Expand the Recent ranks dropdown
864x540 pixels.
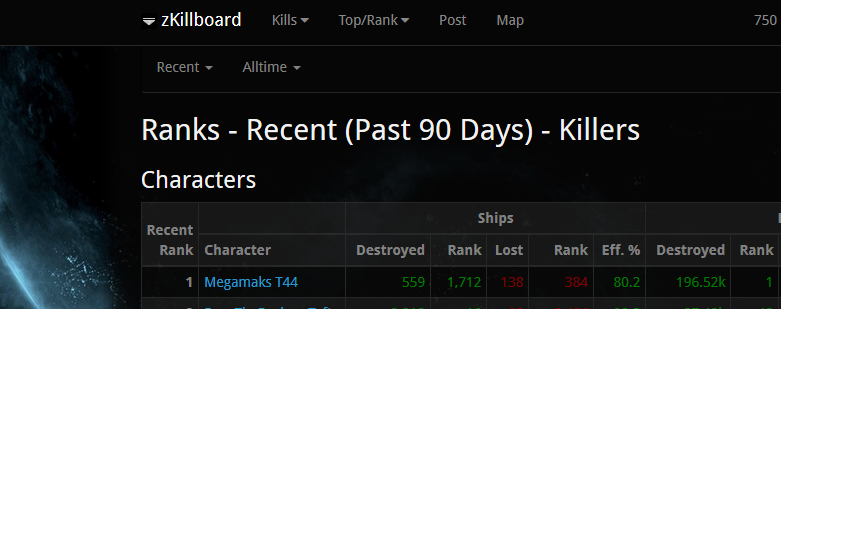click(185, 67)
